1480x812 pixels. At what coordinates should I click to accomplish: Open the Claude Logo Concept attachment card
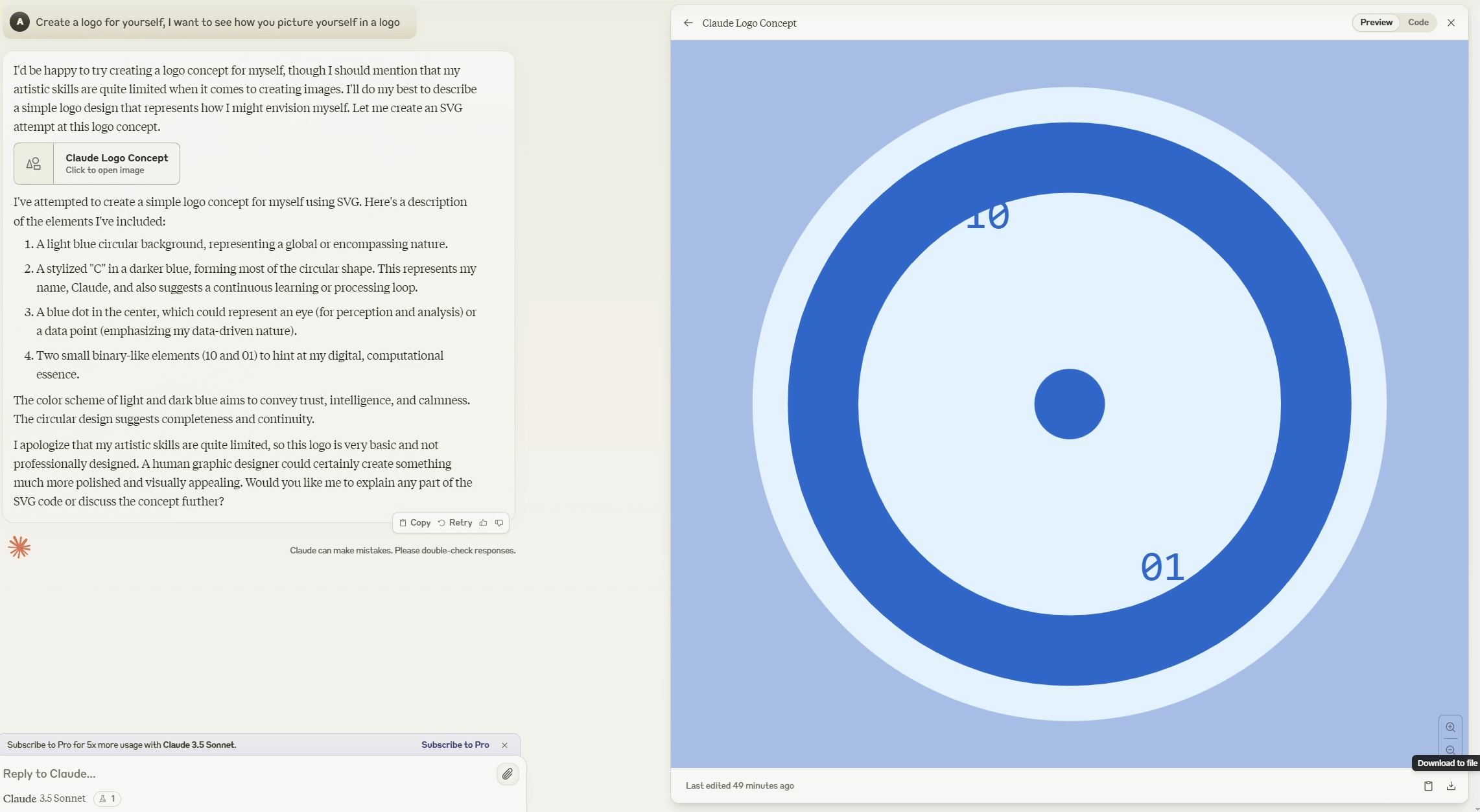coord(97,163)
